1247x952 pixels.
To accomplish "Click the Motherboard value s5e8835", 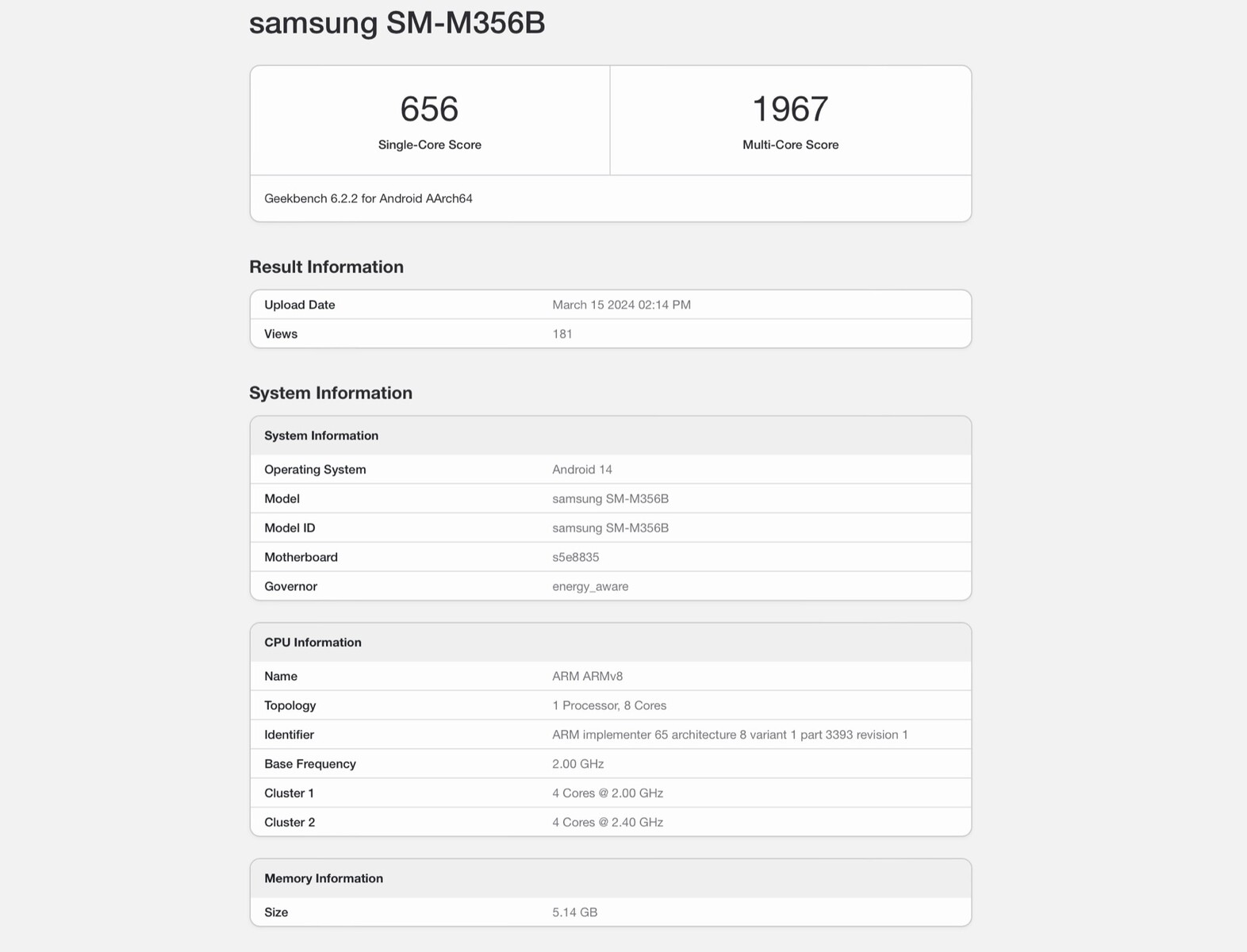I will (x=575, y=557).
